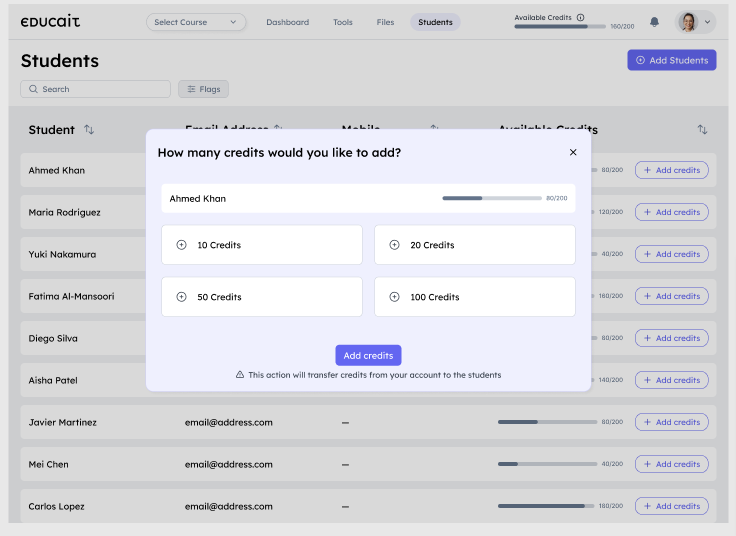Screen dimensions: 736x536
Task: Confirm with the purple Add credits button
Action: 368,355
